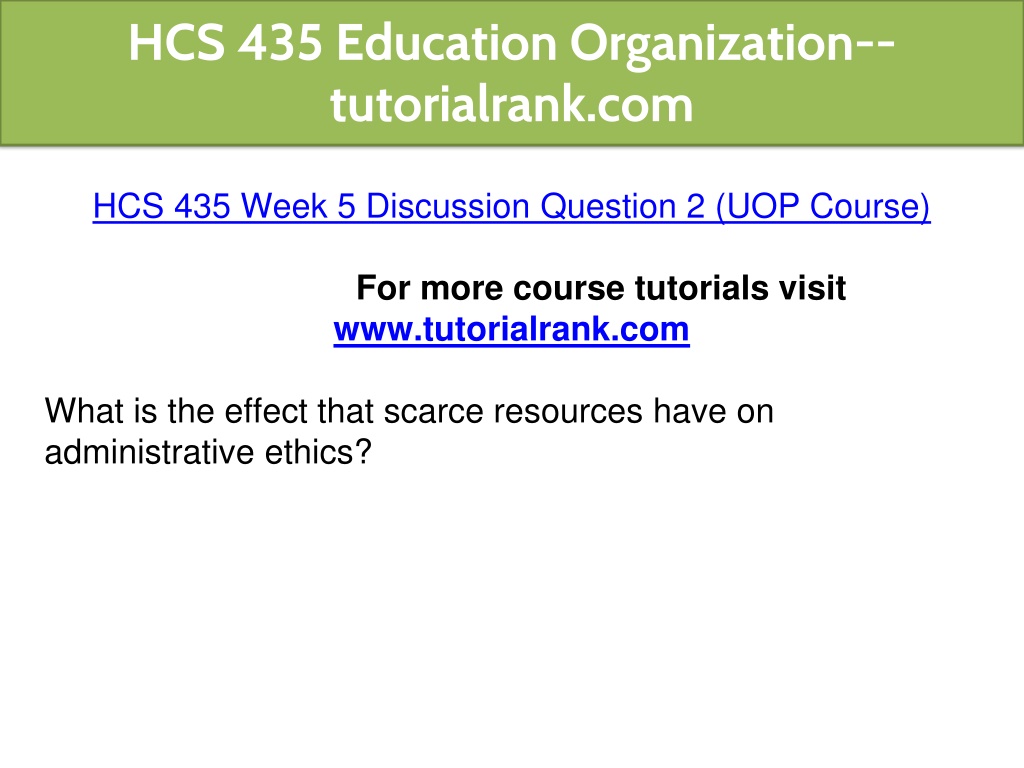Click '(UOP Course)' in the blue link

pos(823,208)
